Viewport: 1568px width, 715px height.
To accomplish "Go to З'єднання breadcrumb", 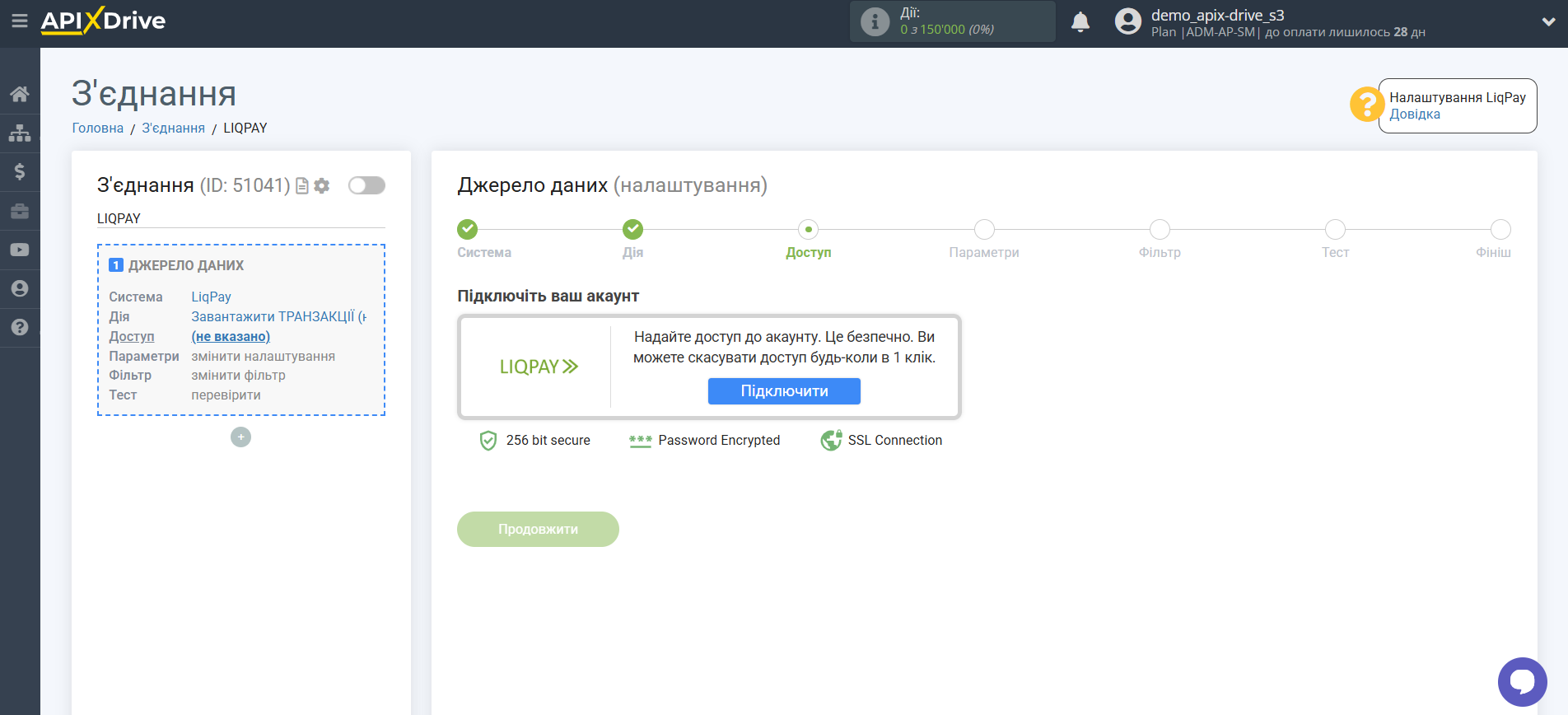I will click(173, 128).
